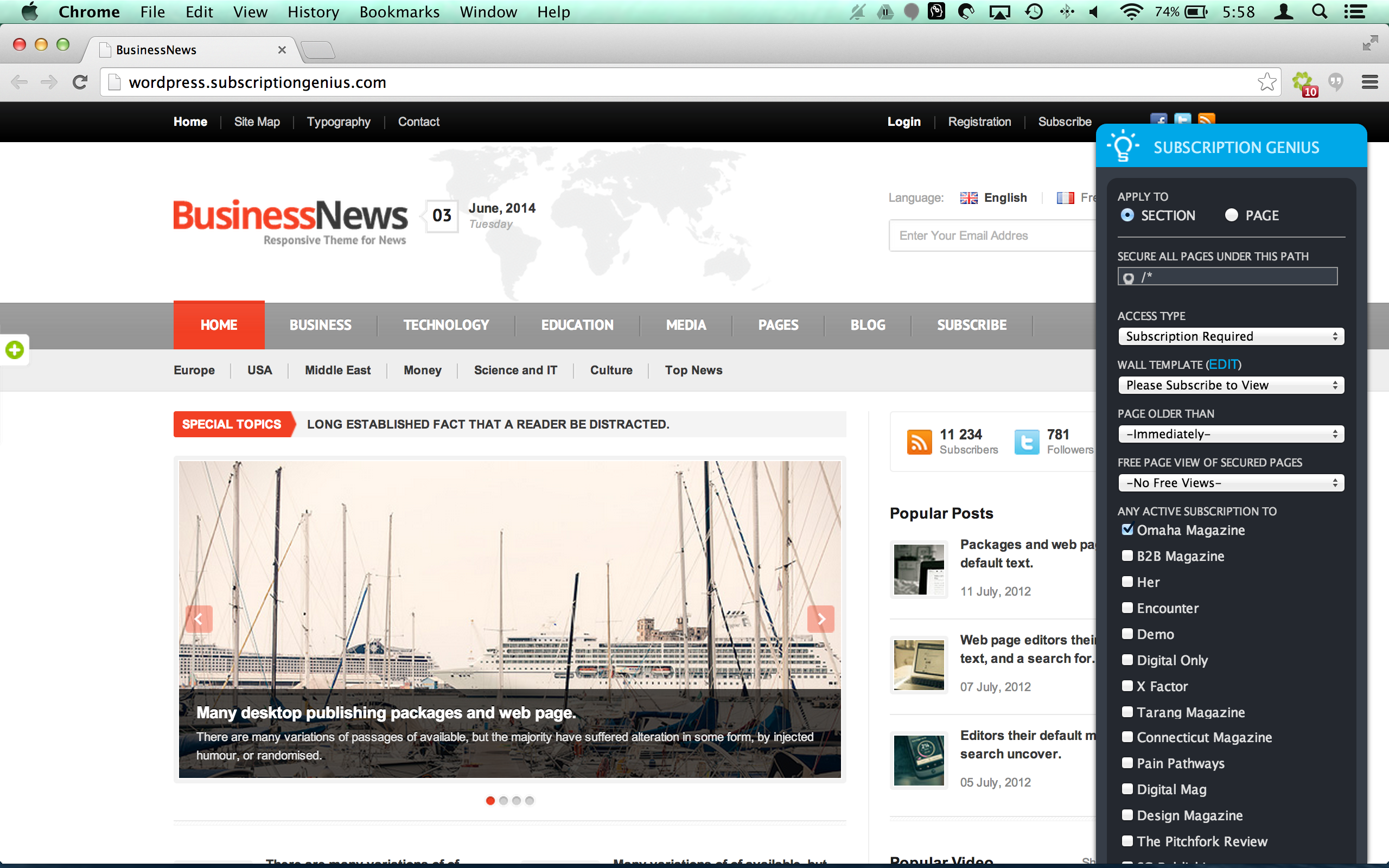This screenshot has height=868, width=1389.
Task: Check the B2B Magazine checkbox
Action: tap(1127, 556)
